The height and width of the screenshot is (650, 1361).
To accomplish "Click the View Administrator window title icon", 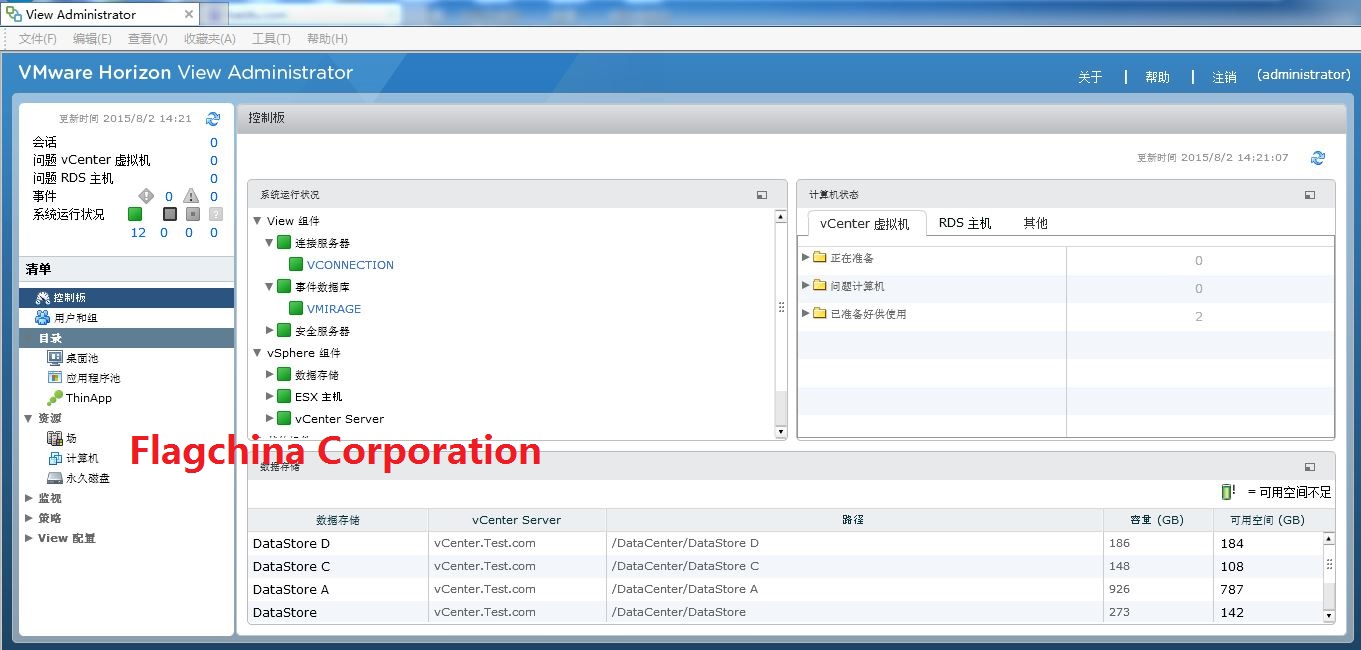I will [14, 14].
